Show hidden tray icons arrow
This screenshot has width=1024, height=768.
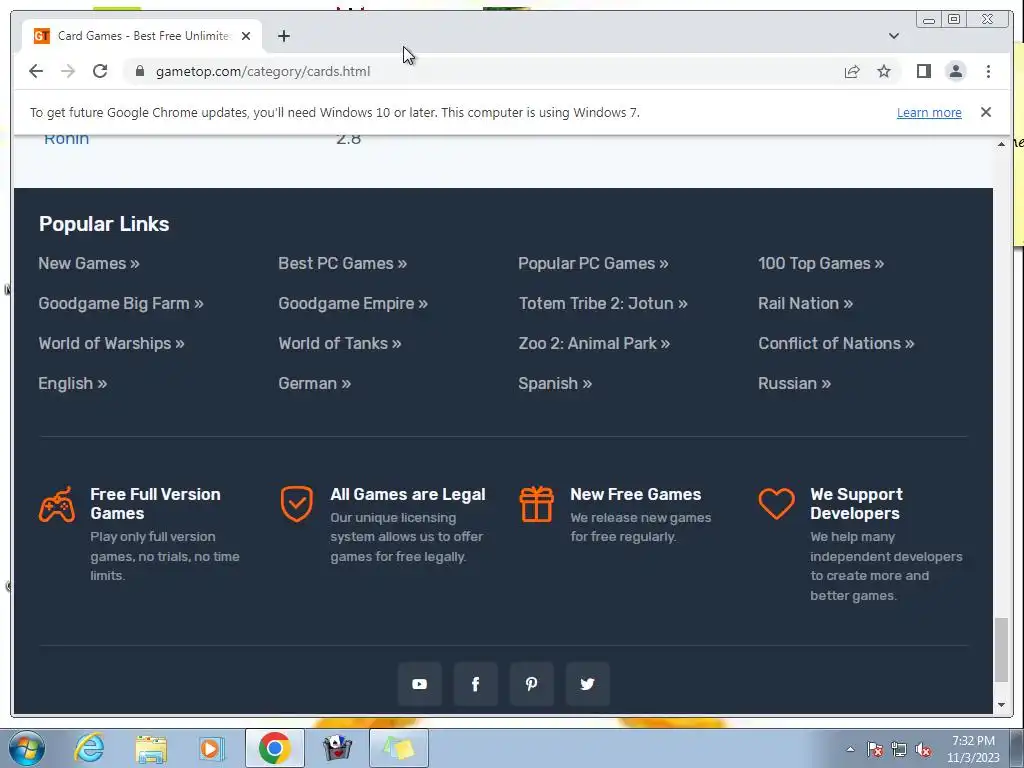click(850, 750)
